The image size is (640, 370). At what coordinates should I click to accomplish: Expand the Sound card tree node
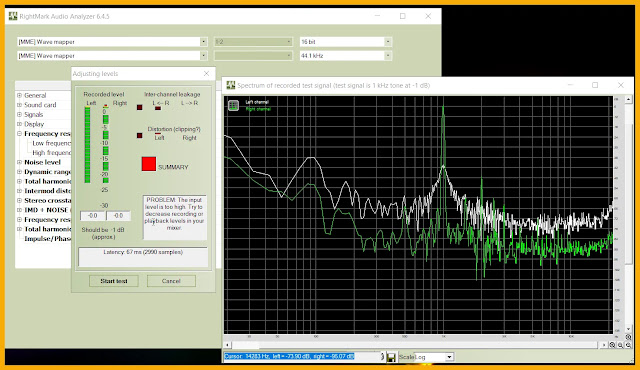click(x=19, y=105)
